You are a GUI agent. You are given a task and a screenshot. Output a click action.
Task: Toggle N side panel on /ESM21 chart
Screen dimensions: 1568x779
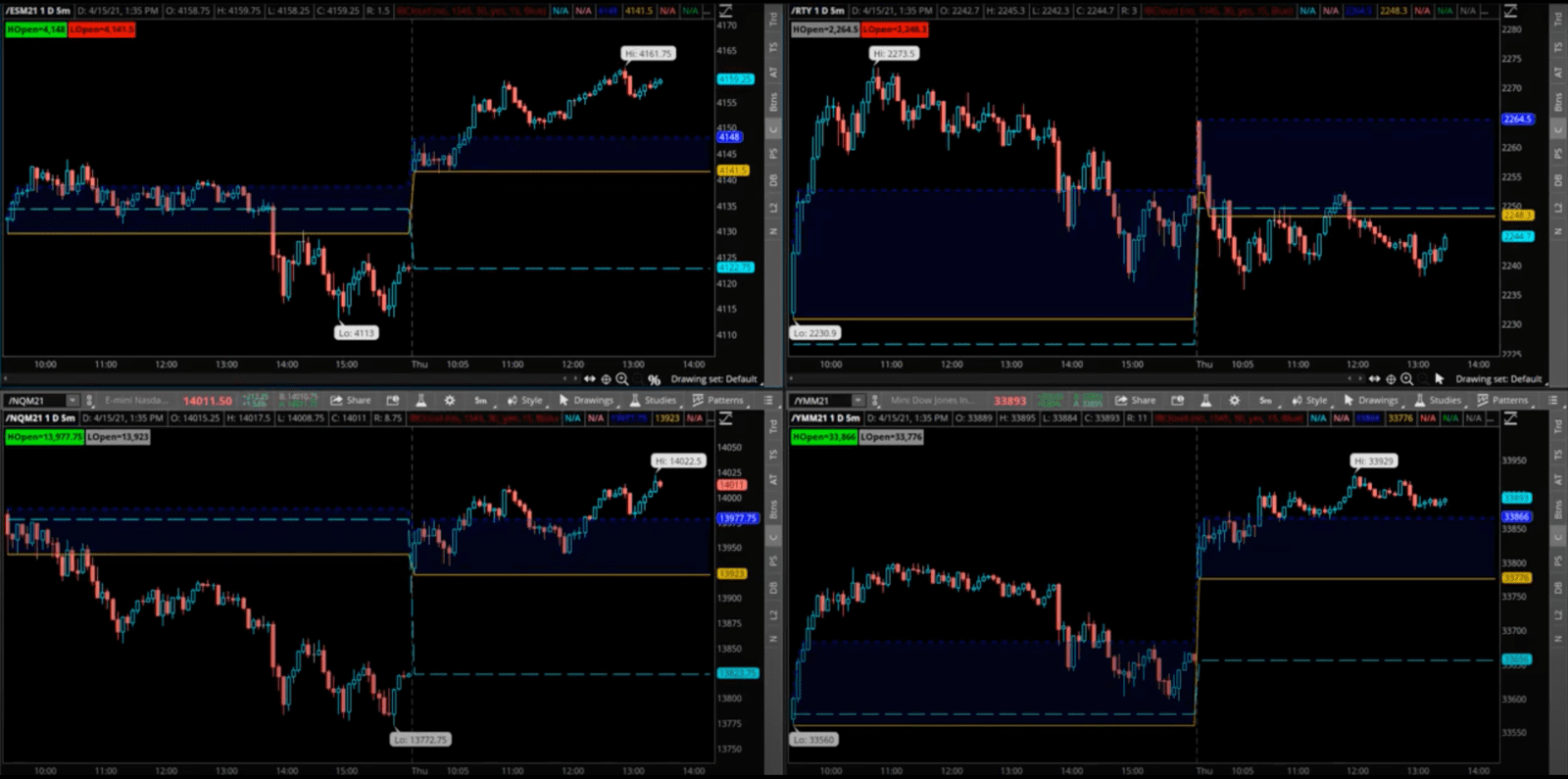(773, 232)
